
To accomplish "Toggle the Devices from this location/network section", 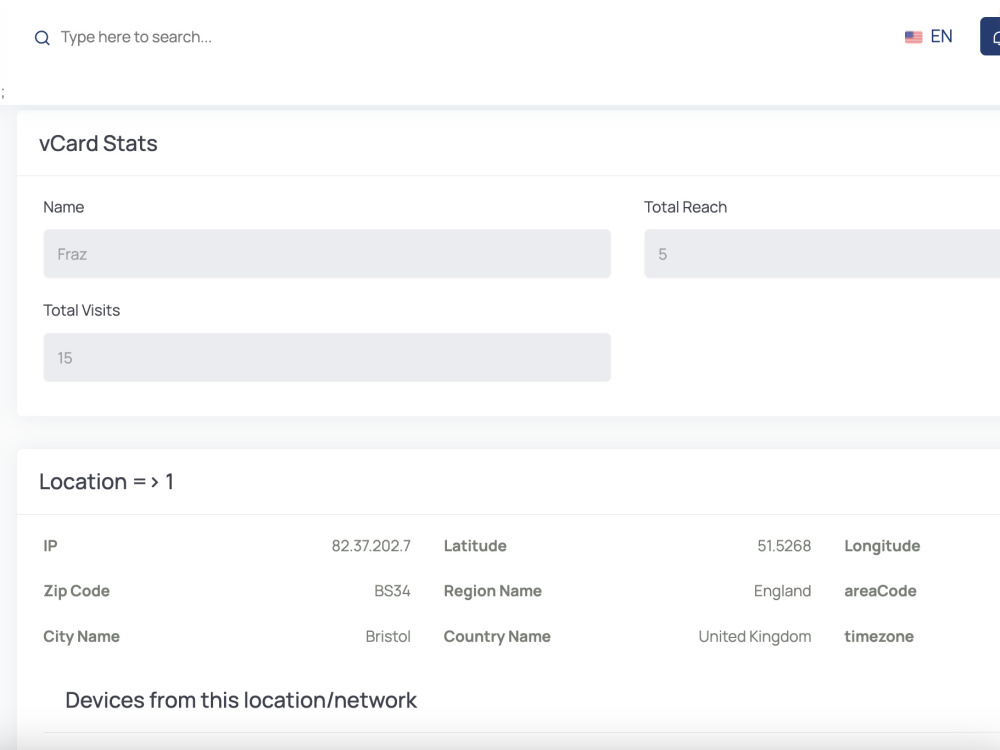I will [240, 700].
